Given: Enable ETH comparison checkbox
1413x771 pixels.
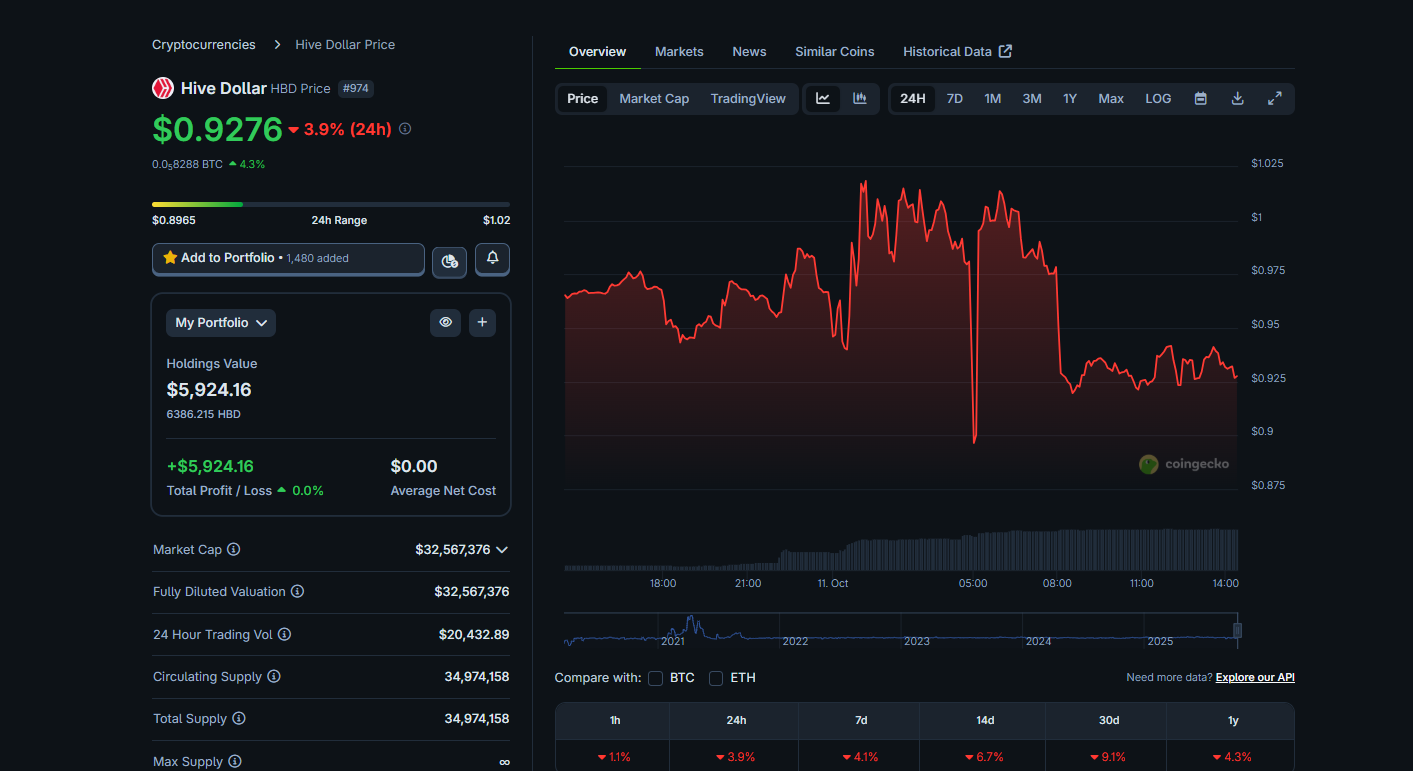Looking at the screenshot, I should click(716, 678).
